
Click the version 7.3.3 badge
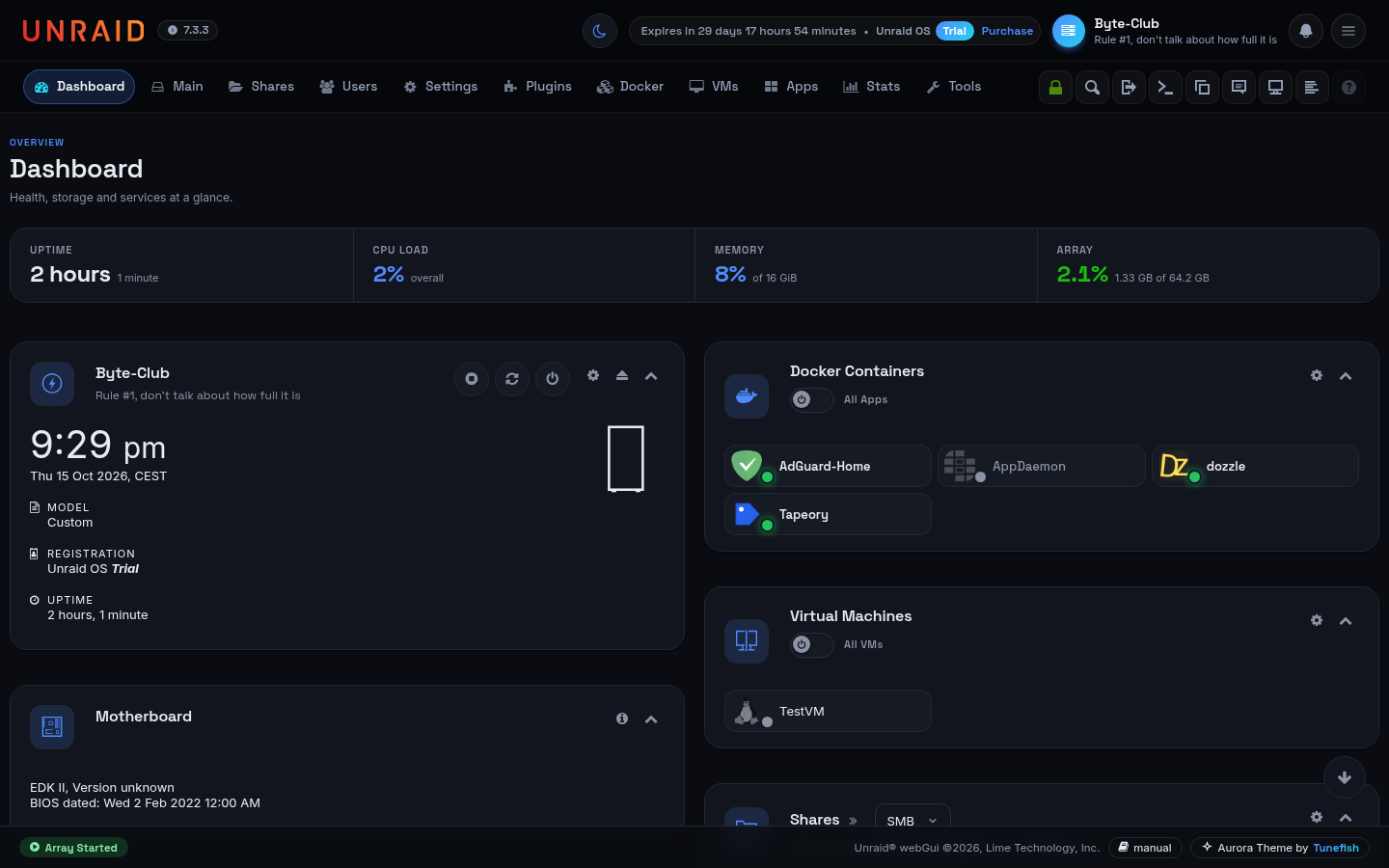(187, 31)
